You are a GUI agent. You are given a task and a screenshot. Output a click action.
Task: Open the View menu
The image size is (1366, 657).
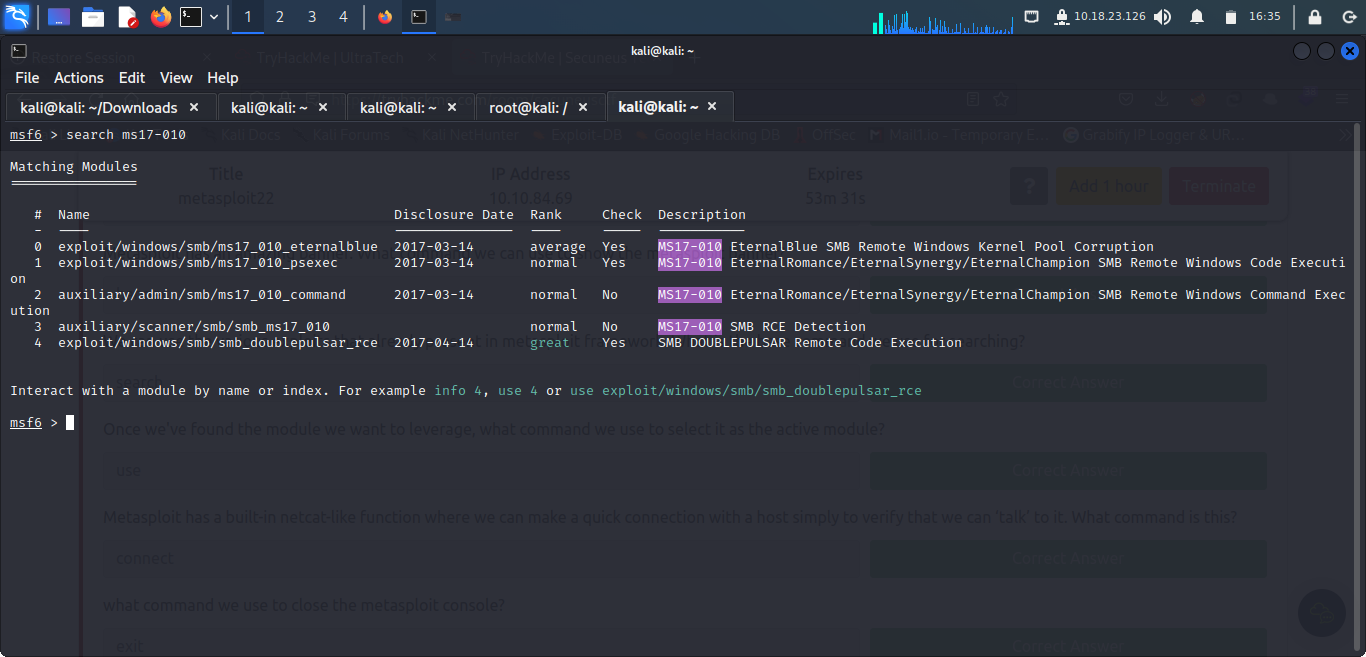point(176,77)
